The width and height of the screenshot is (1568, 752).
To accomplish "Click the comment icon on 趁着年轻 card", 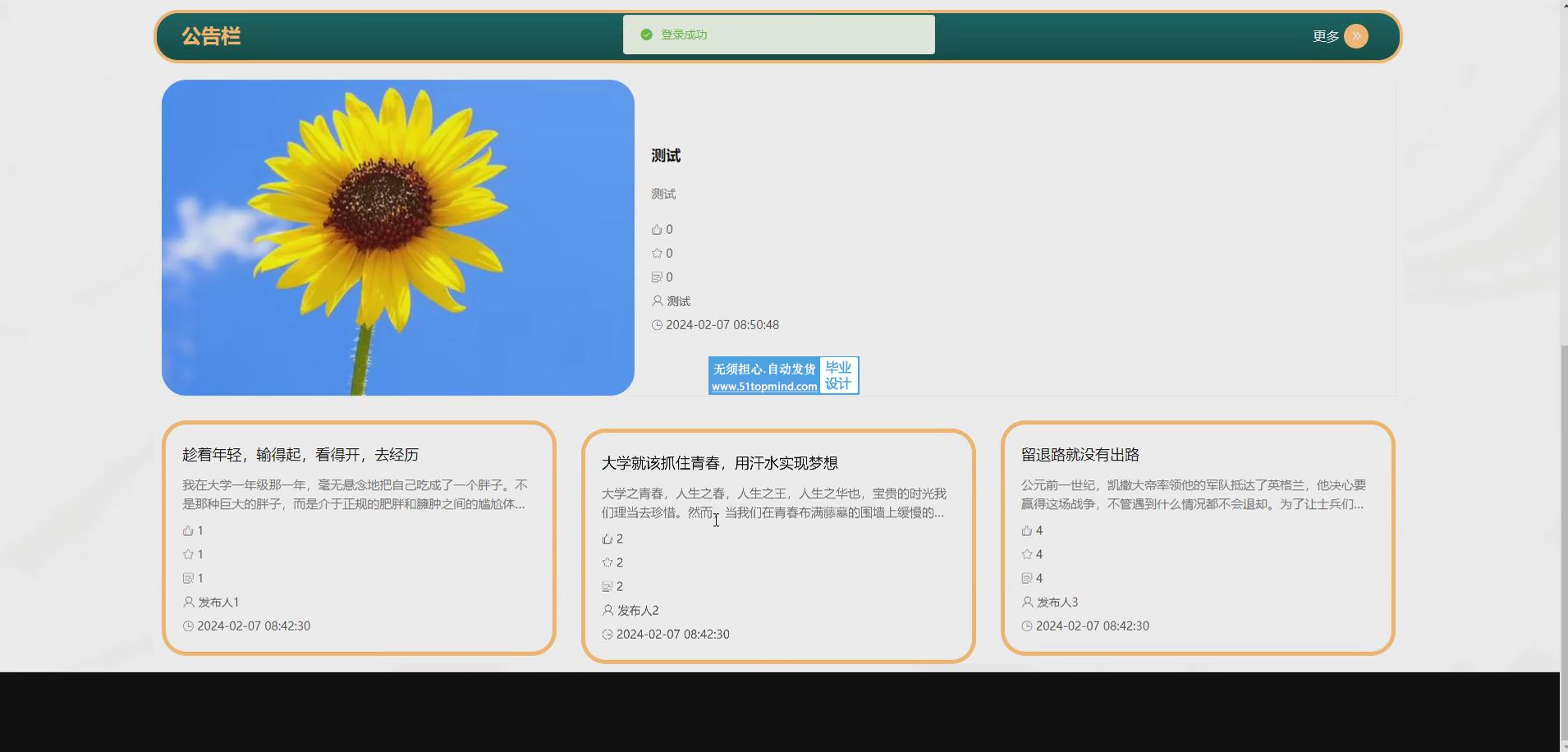I will point(188,579).
